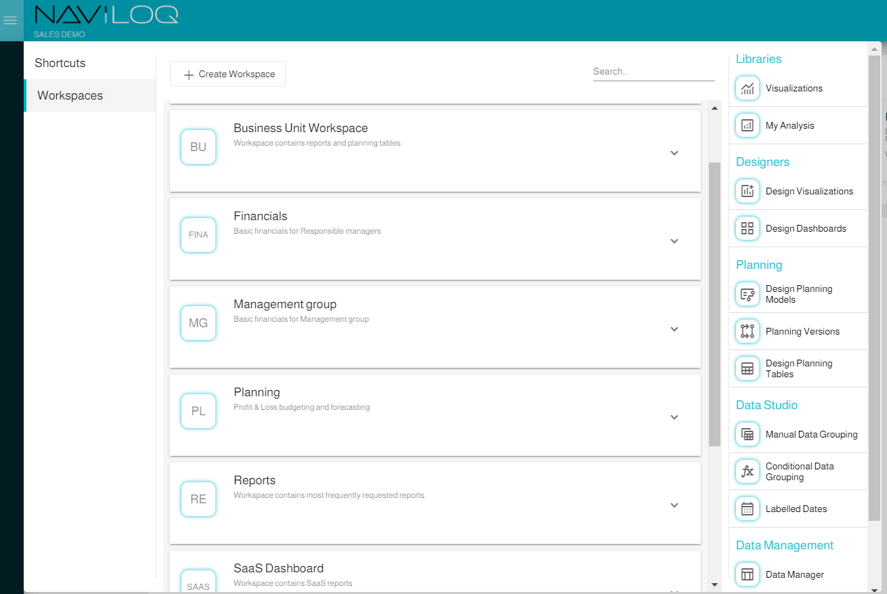Open the Design Planning Tables icon

(747, 369)
